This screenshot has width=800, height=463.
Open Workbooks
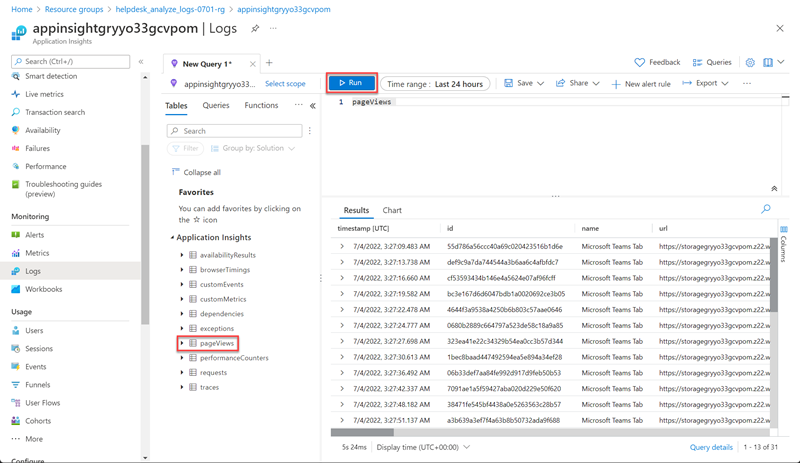click(x=44, y=289)
